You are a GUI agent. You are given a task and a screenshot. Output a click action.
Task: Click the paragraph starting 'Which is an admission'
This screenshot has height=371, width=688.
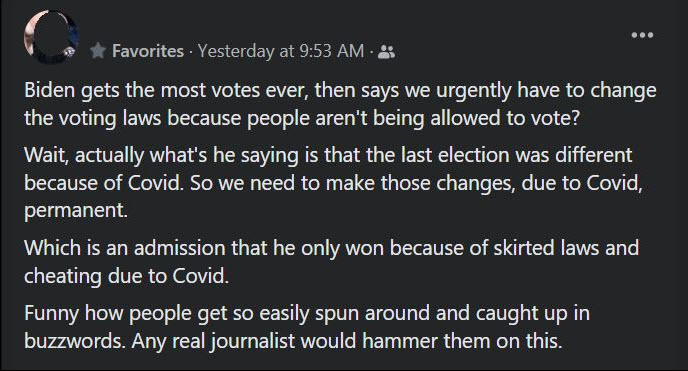331,262
